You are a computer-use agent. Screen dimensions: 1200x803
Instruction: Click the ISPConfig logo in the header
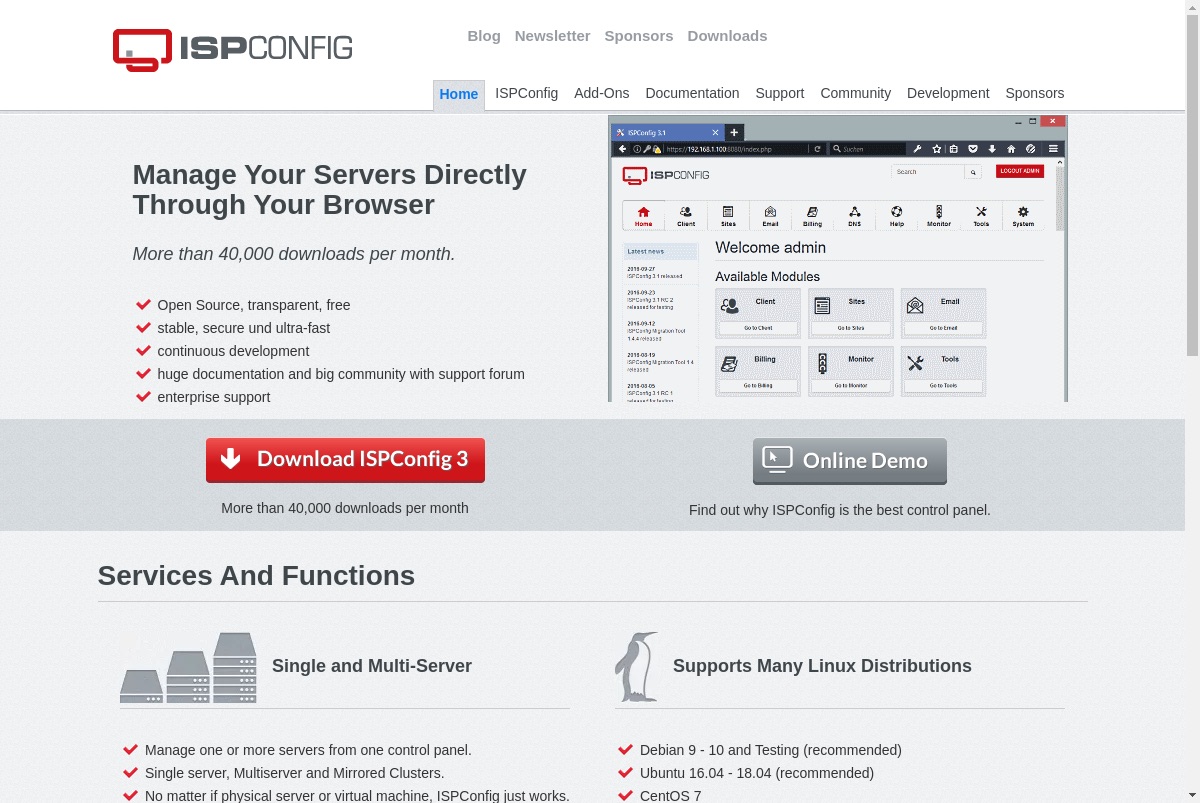click(232, 49)
